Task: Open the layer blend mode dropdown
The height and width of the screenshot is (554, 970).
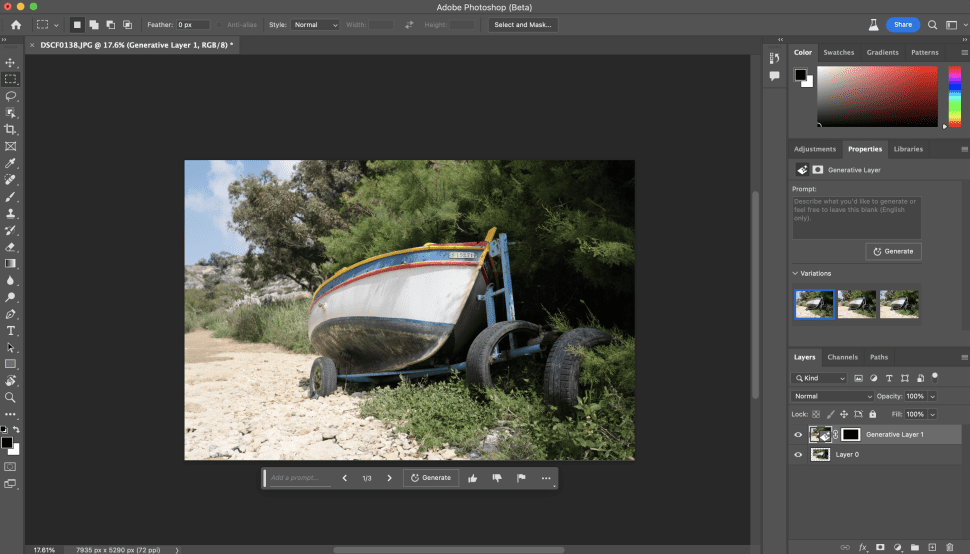Action: coord(832,396)
